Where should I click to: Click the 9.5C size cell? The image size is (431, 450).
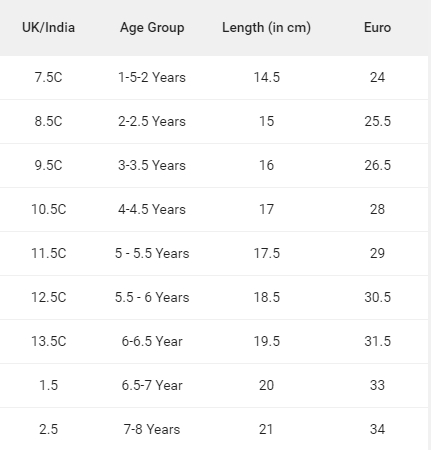[x=48, y=165]
